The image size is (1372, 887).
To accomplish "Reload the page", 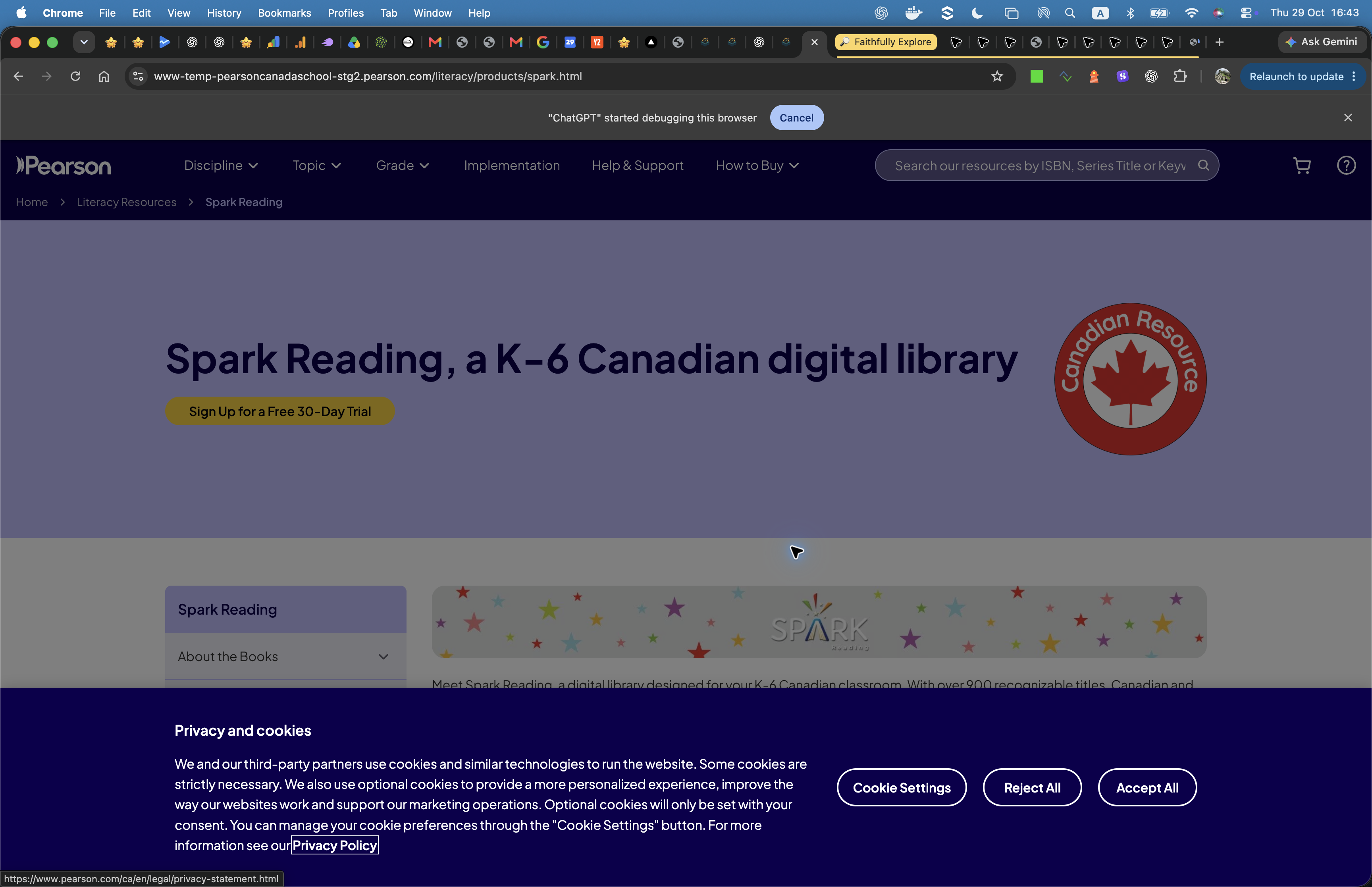I will click(75, 76).
